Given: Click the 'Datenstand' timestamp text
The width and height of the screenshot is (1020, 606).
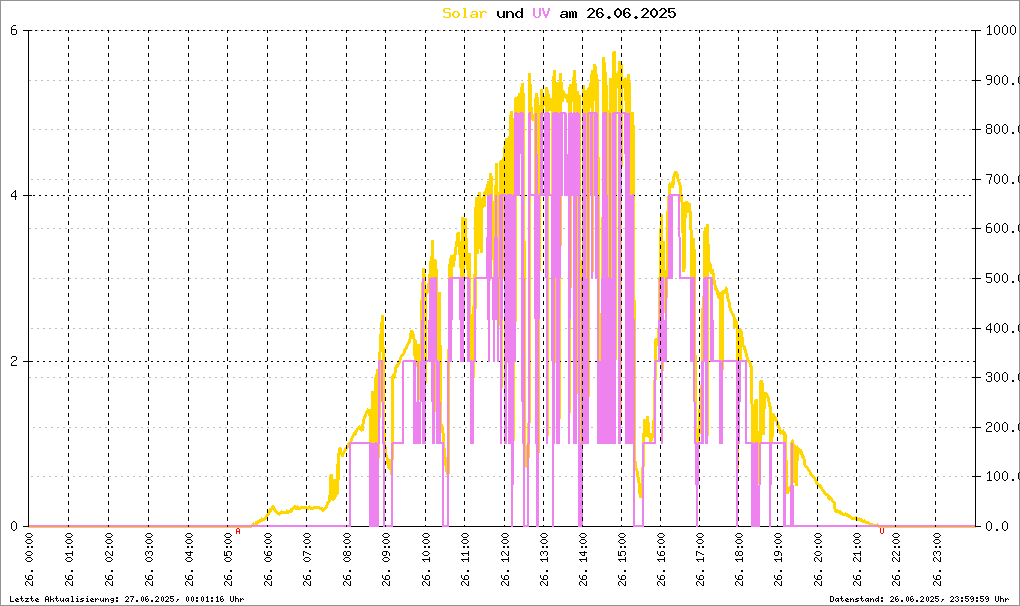Looking at the screenshot, I should point(919,599).
